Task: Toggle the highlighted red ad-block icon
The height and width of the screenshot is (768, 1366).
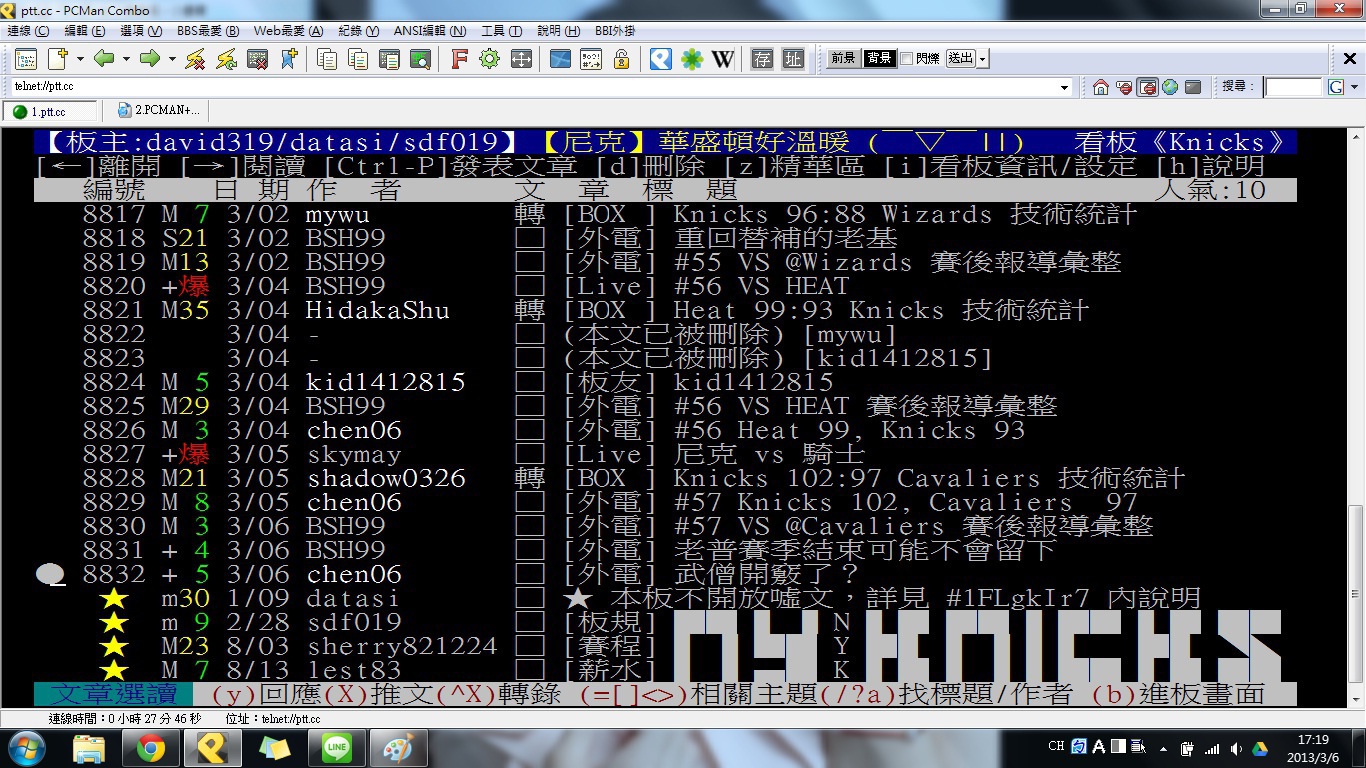Action: pyautogui.click(x=1147, y=87)
